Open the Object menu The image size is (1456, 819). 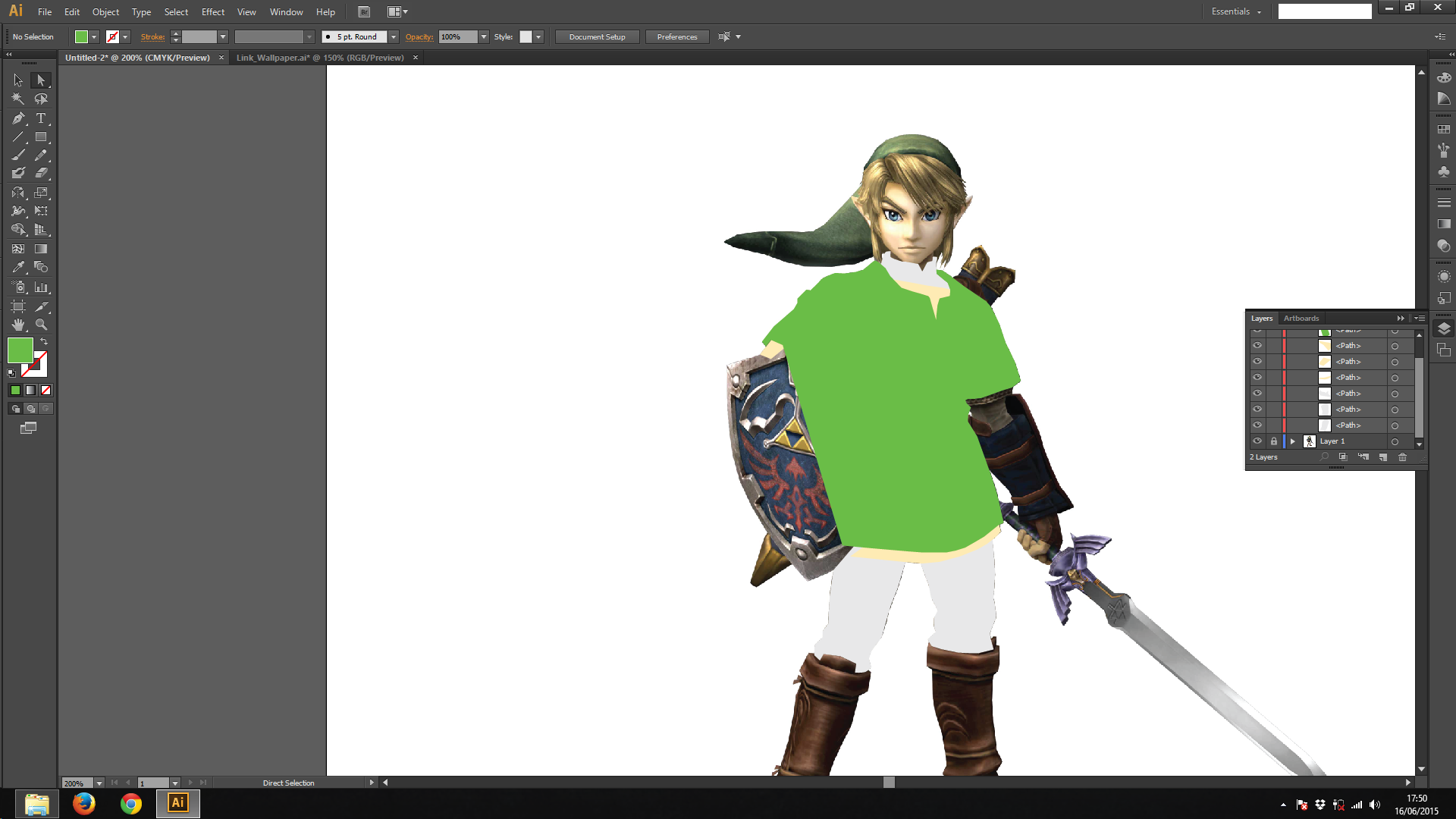[x=105, y=12]
